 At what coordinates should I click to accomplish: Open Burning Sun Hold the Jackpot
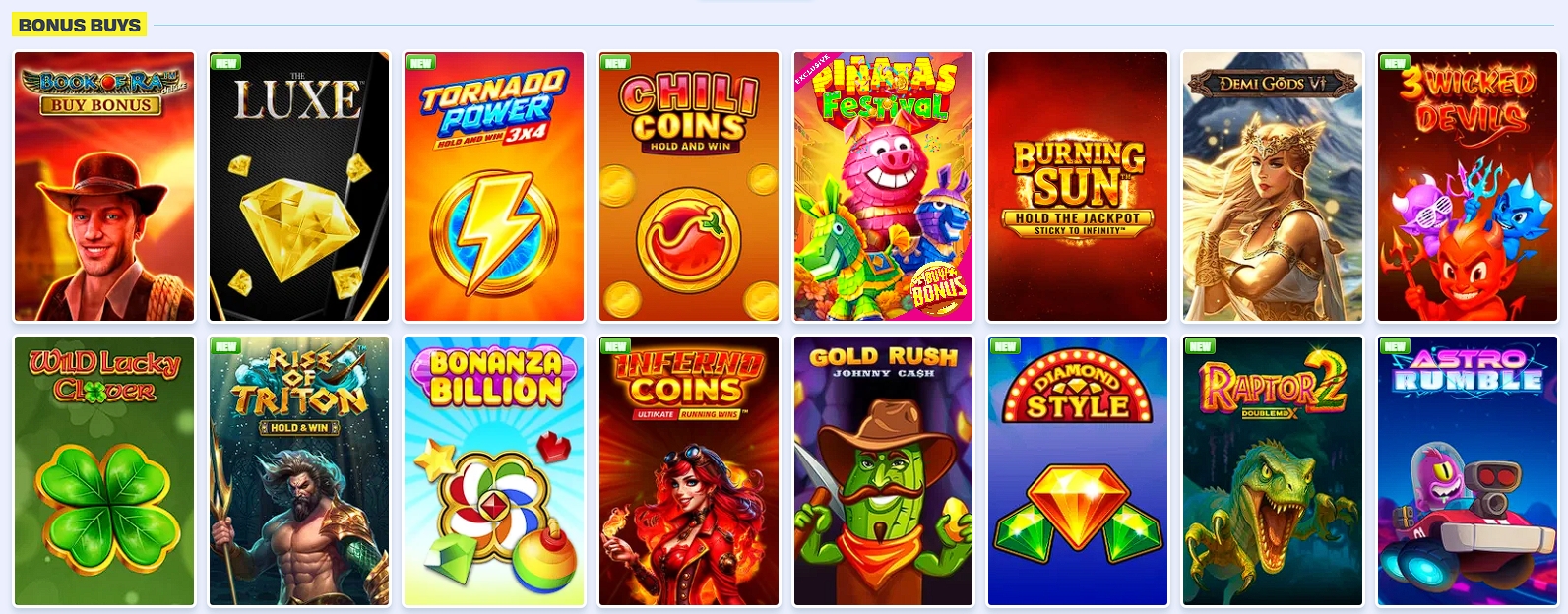point(1078,187)
